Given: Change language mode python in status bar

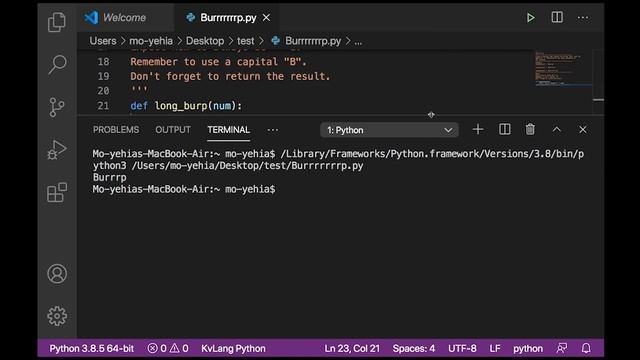Looking at the screenshot, I should (x=528, y=349).
